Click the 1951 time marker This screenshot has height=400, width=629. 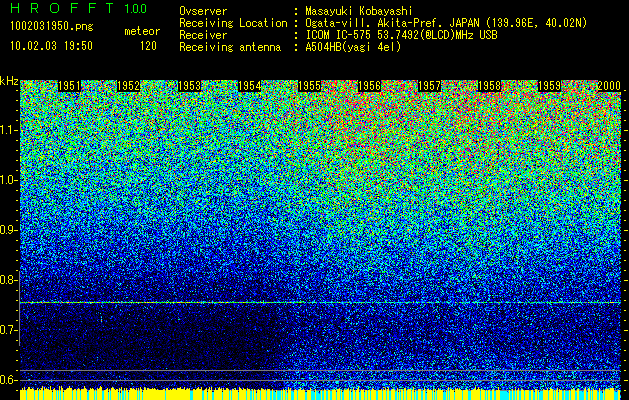pyautogui.click(x=69, y=86)
